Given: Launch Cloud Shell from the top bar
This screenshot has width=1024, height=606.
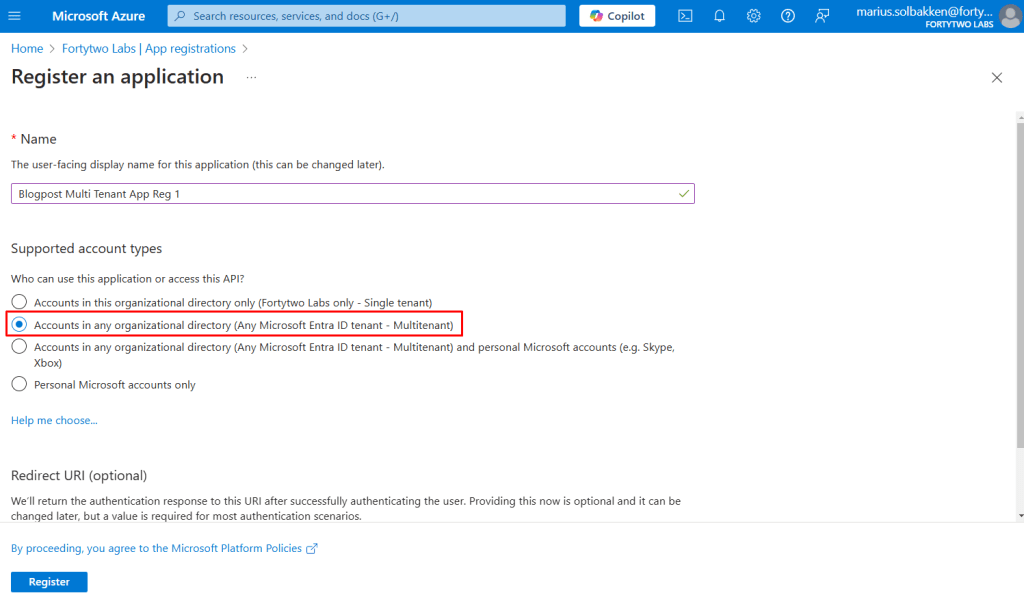Looking at the screenshot, I should tap(685, 16).
